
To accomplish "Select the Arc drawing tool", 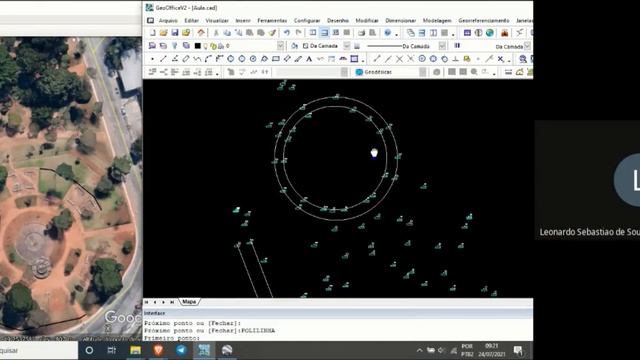I will click(x=208, y=59).
